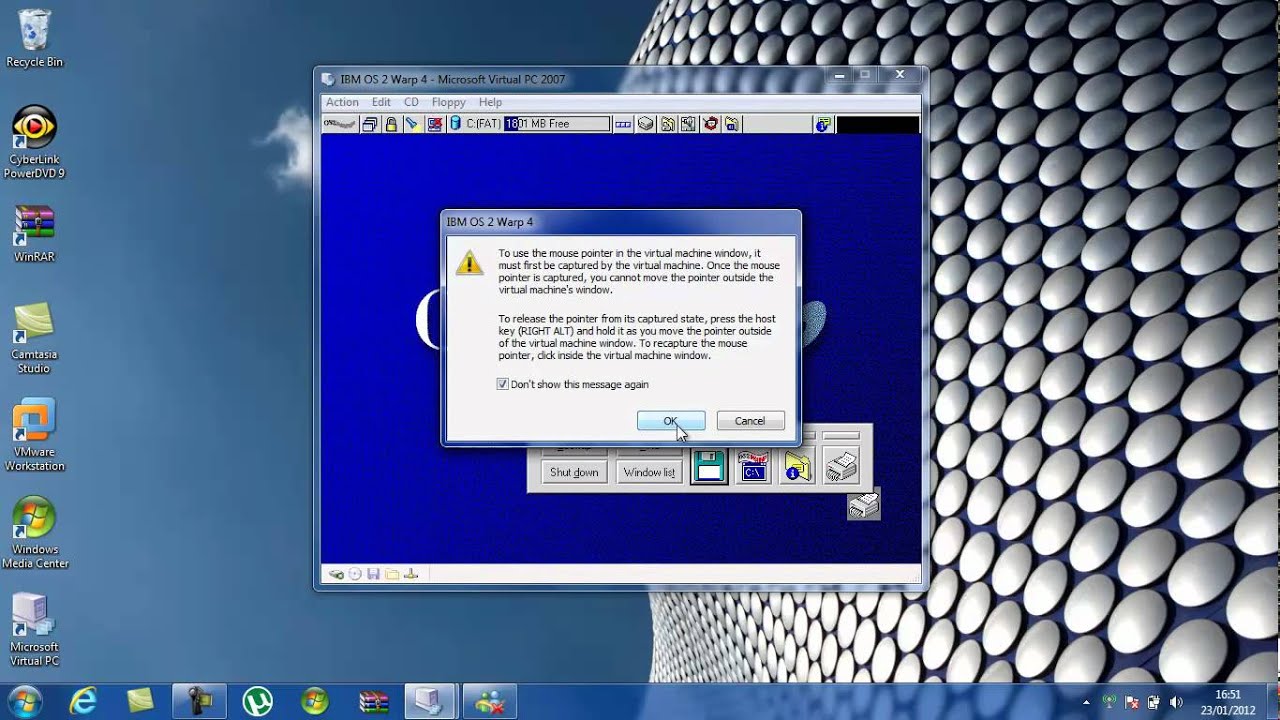Screen dimensions: 1280x720
Task: Select VMware Workstation desktop shortcut
Action: [34, 435]
